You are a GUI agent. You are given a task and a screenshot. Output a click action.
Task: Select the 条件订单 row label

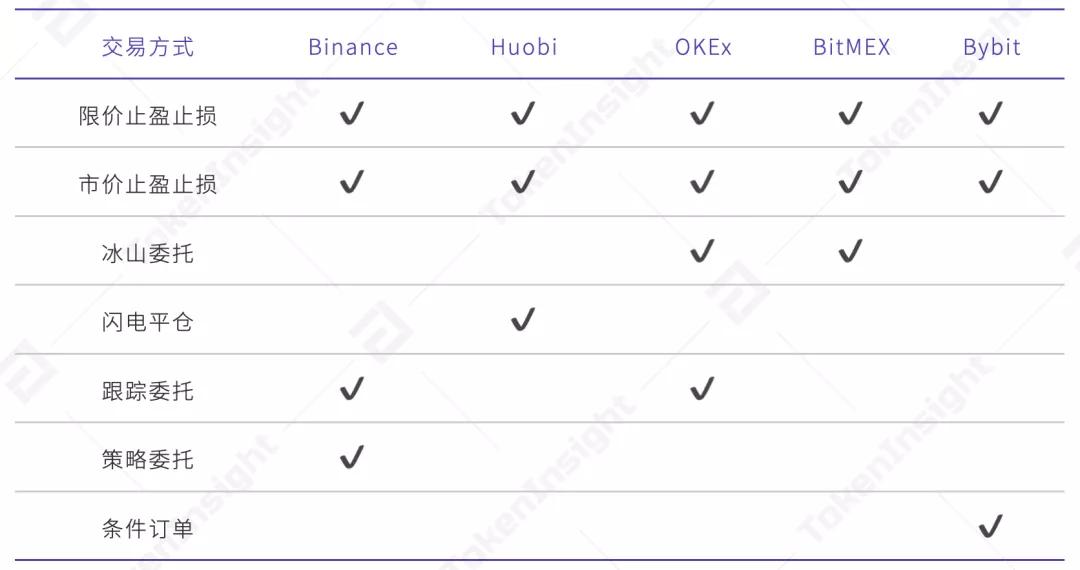[148, 528]
